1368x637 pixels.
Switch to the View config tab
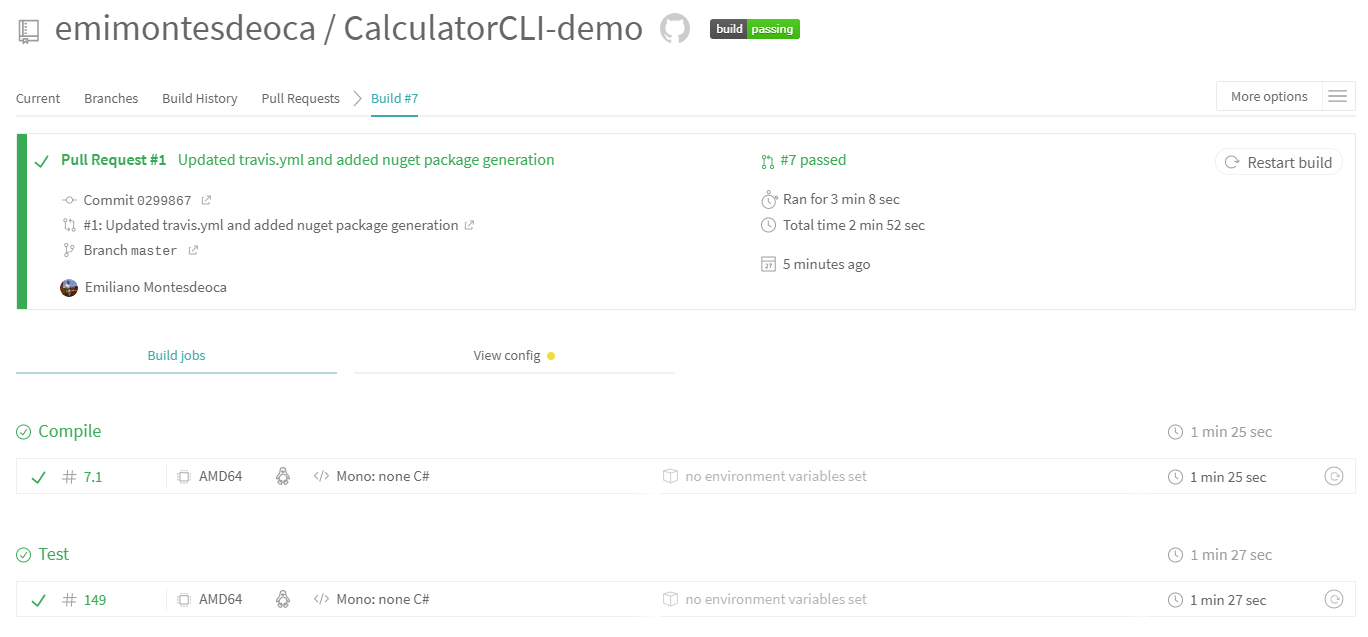point(508,356)
